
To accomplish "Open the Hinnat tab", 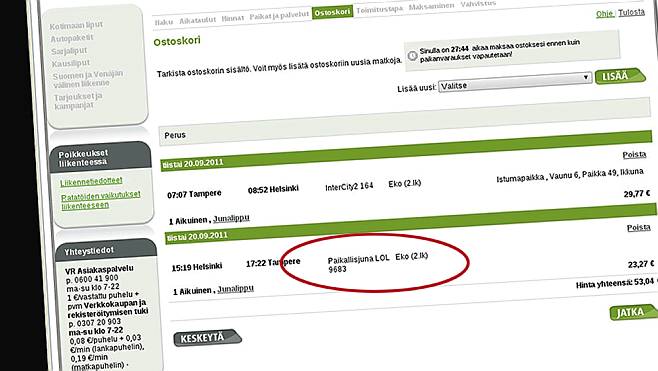I will (232, 18).
